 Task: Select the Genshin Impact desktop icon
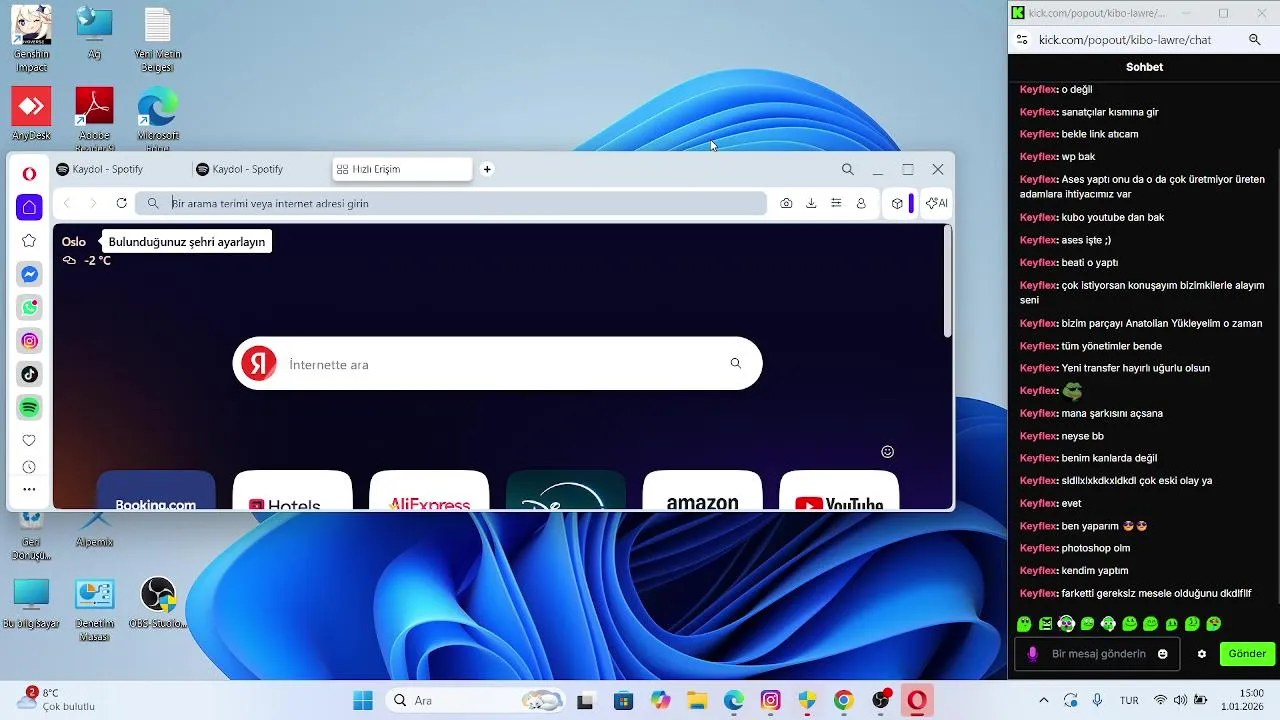tap(31, 40)
